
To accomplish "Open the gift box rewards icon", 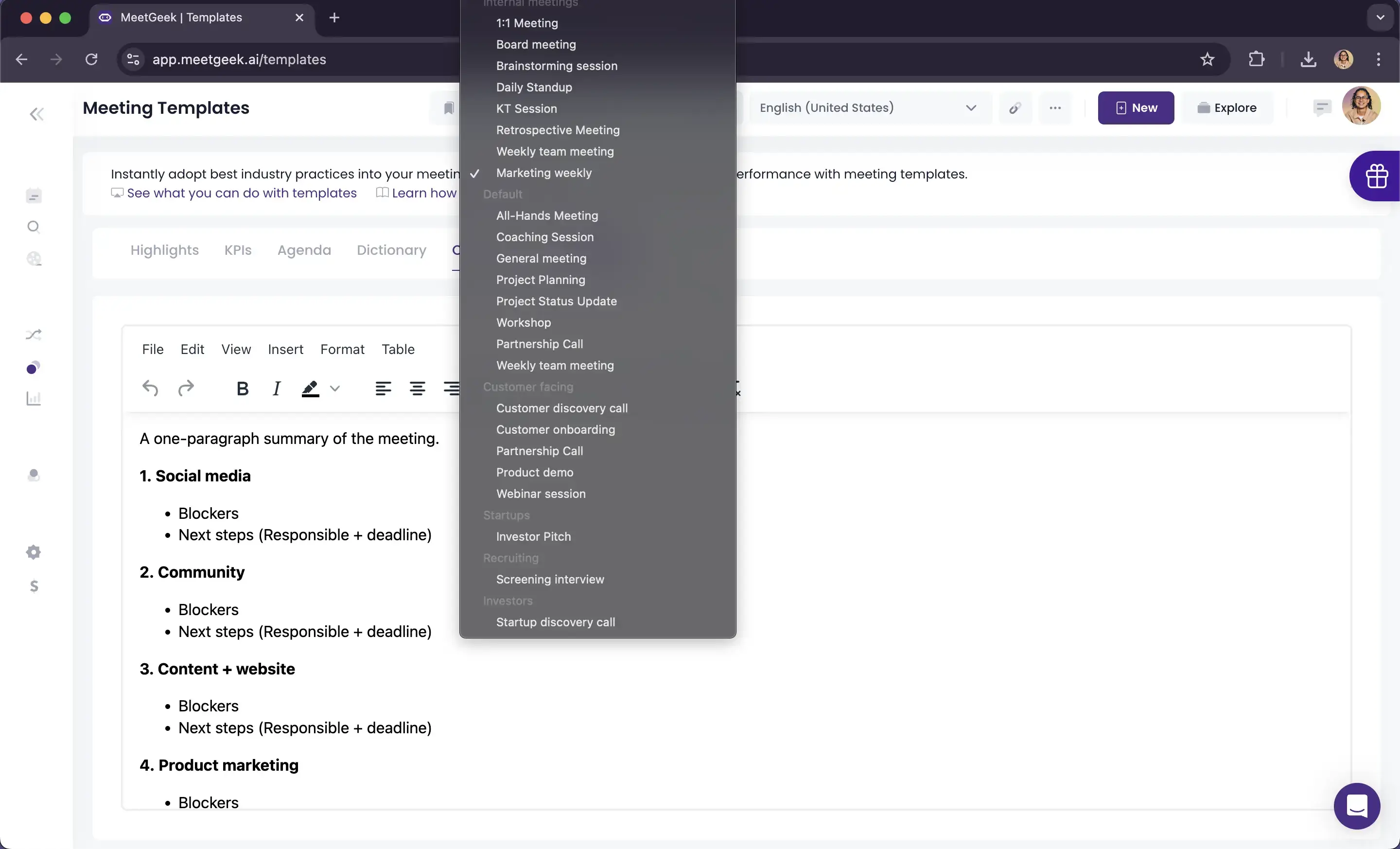I will point(1377,176).
